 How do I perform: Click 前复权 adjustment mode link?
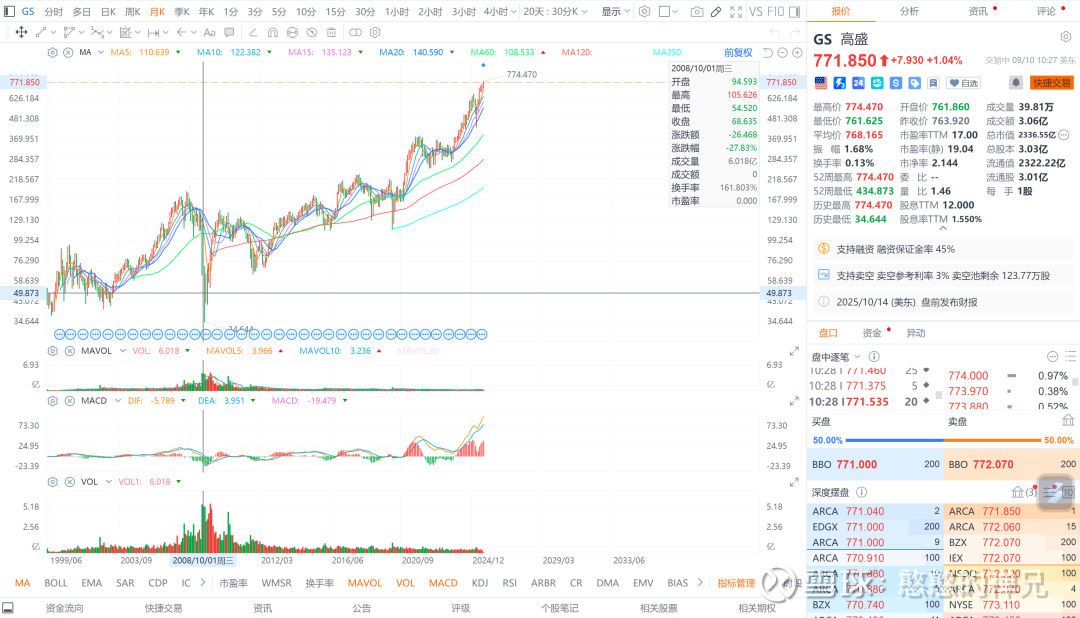pos(738,52)
